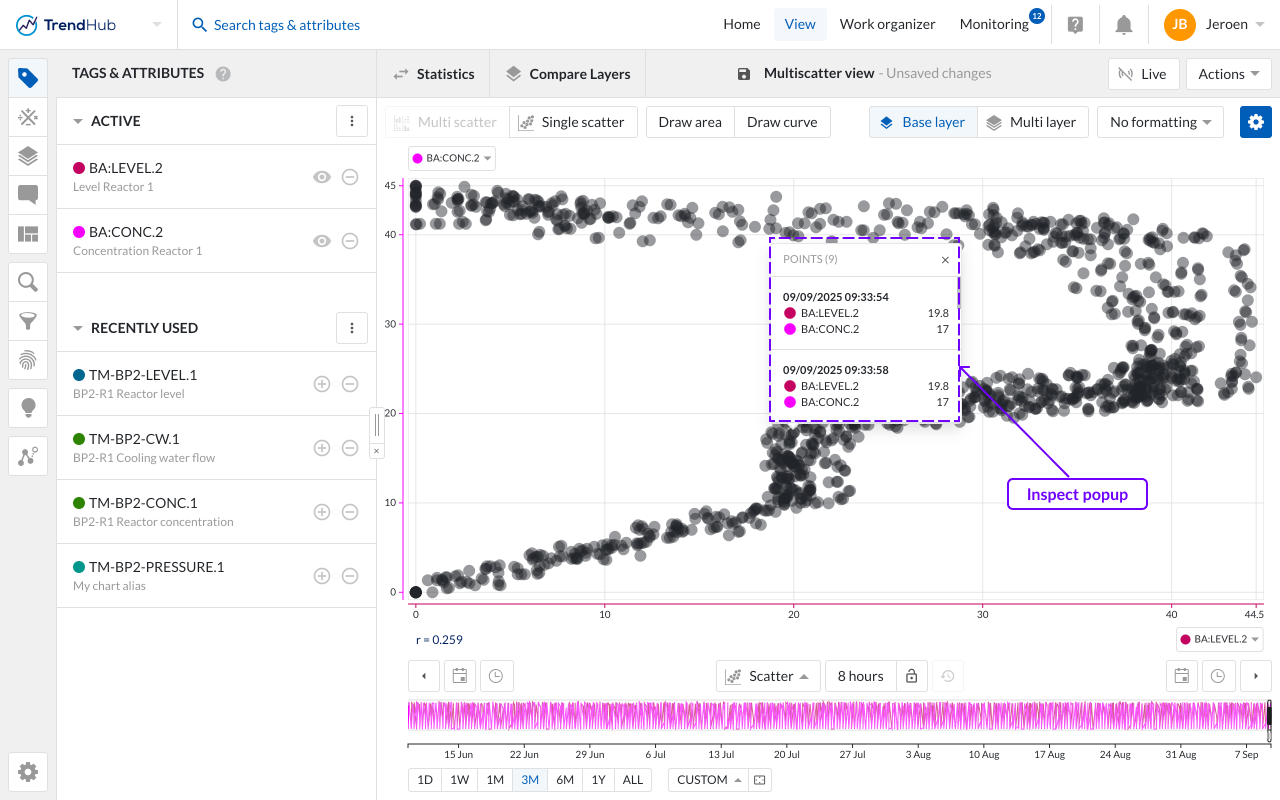
Task: Open the comments panel from the sidebar
Action: pos(27,196)
